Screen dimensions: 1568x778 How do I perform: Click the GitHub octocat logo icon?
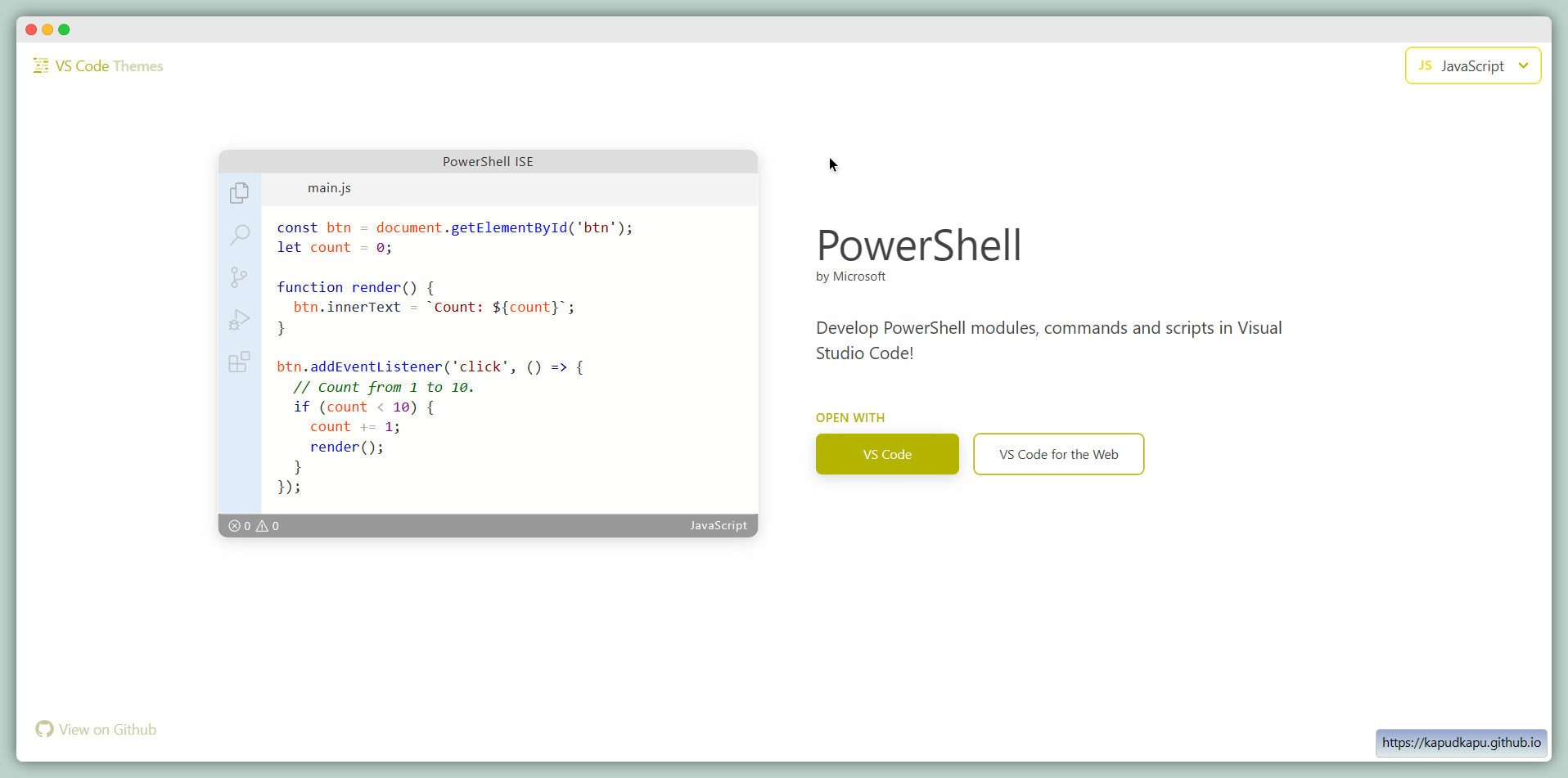[44, 729]
